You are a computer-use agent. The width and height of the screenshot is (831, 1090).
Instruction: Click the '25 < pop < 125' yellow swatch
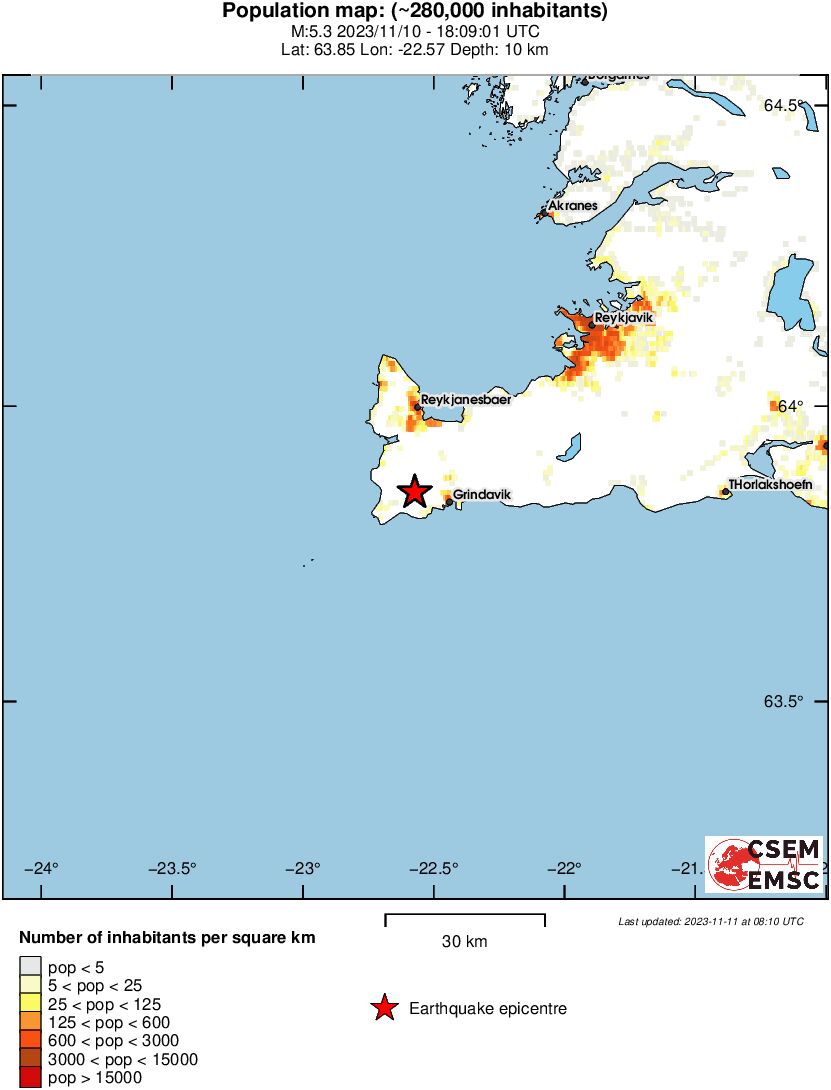(31, 1003)
